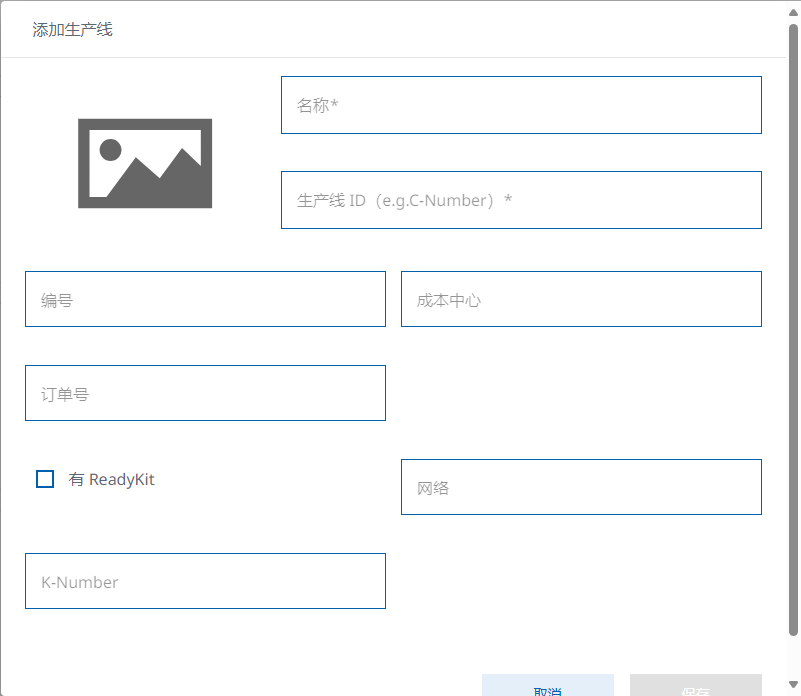Click the image placeholder icon to upload a picture
Screen dimensions: 801x696
[x=145, y=163]
